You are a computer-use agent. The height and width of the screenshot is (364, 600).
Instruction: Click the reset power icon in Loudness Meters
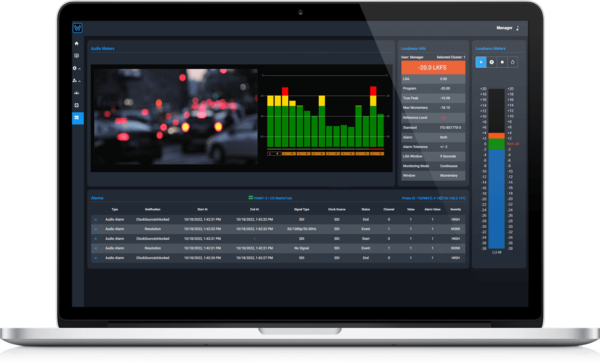[x=513, y=62]
